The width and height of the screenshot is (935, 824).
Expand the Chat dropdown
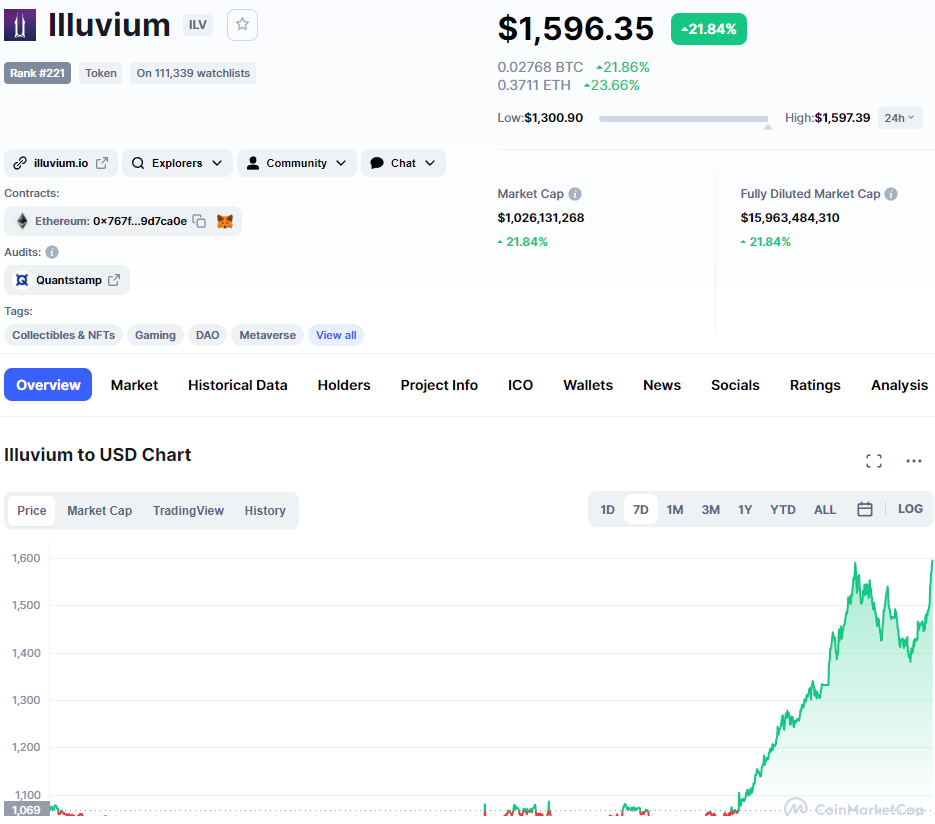[403, 163]
